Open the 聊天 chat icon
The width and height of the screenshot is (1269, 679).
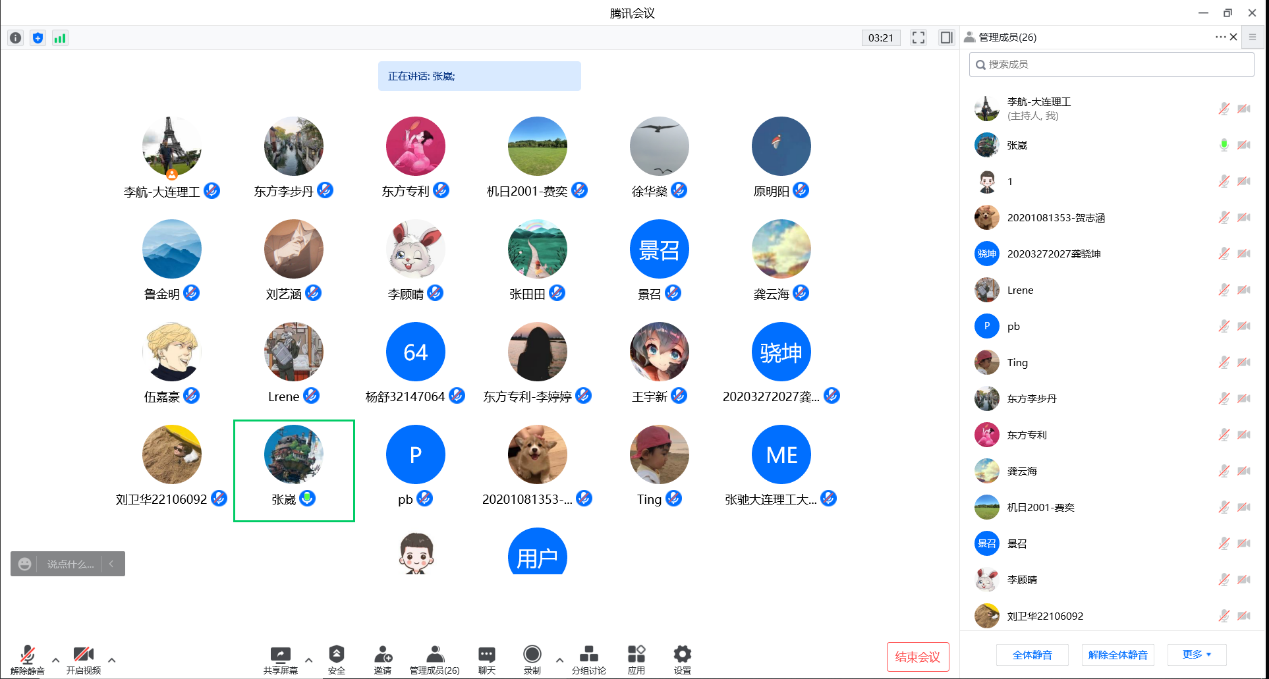487,654
